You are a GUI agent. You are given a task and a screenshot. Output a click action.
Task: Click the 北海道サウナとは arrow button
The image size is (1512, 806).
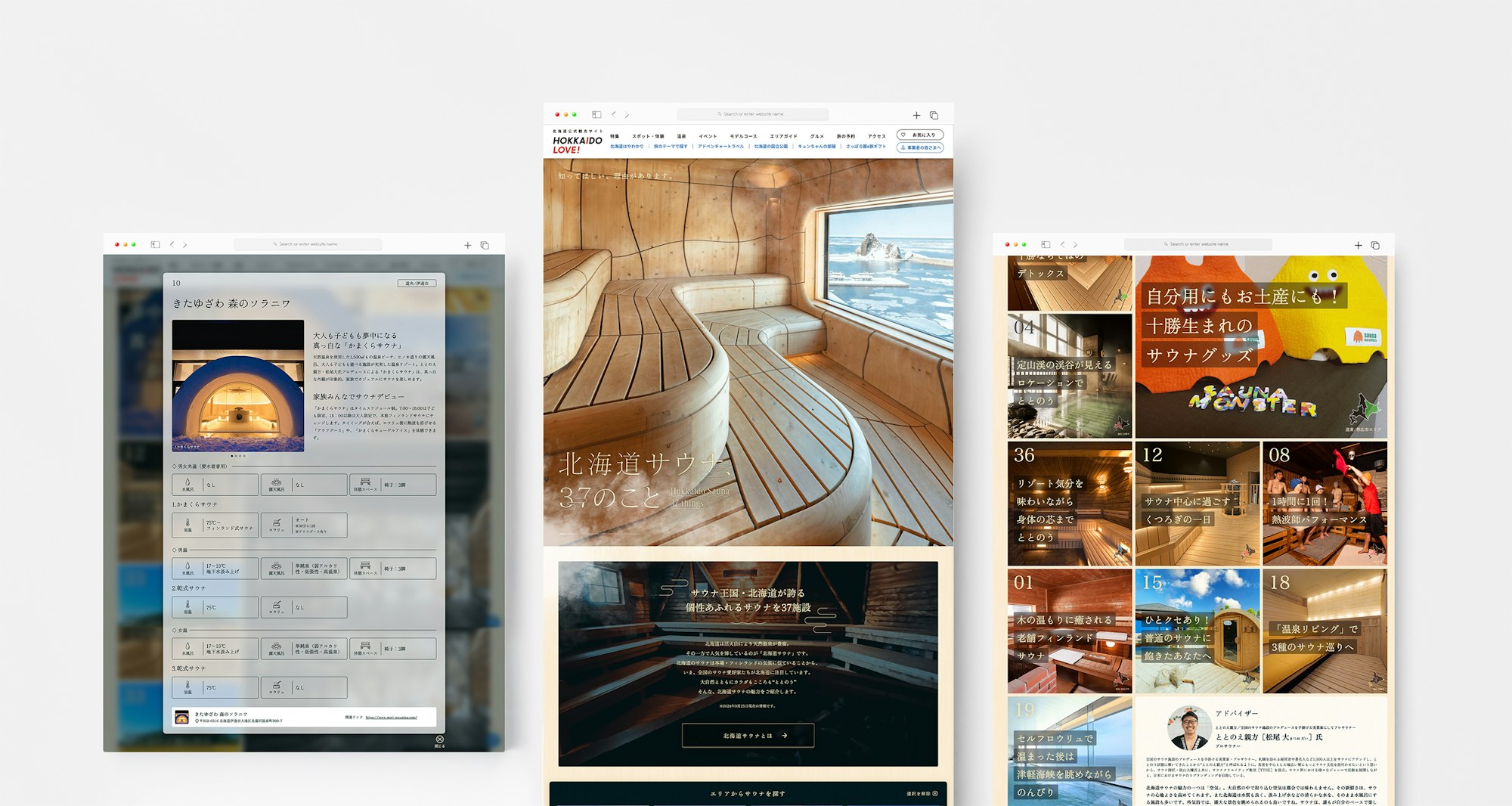(x=748, y=735)
